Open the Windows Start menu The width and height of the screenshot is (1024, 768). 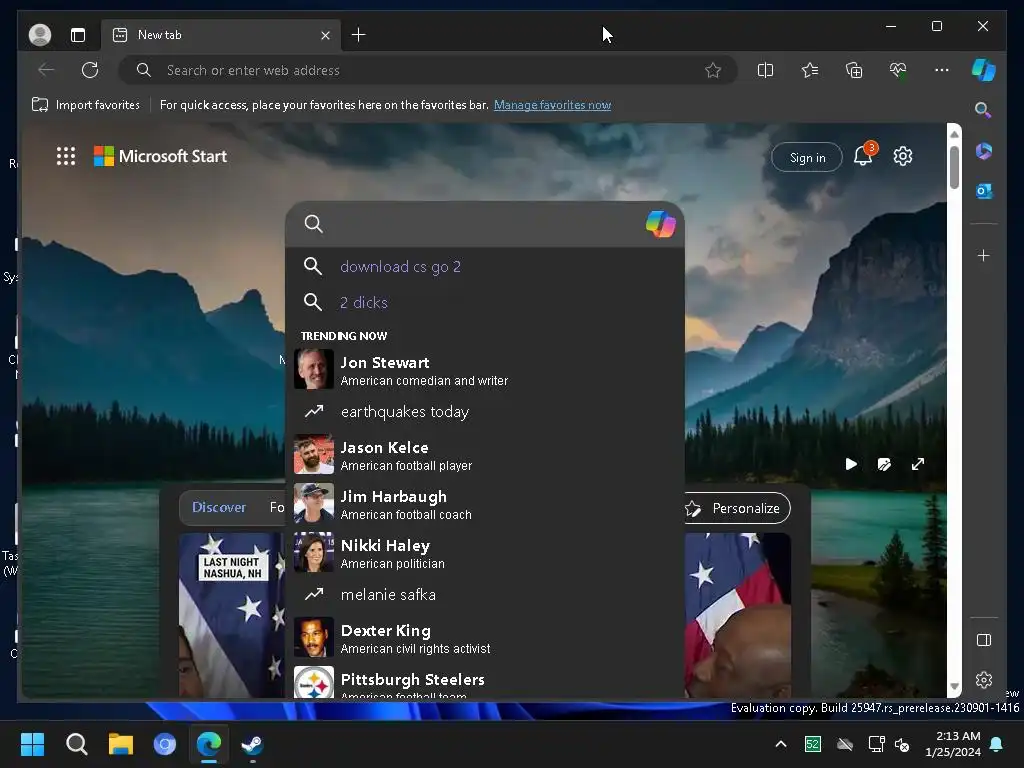click(32, 744)
